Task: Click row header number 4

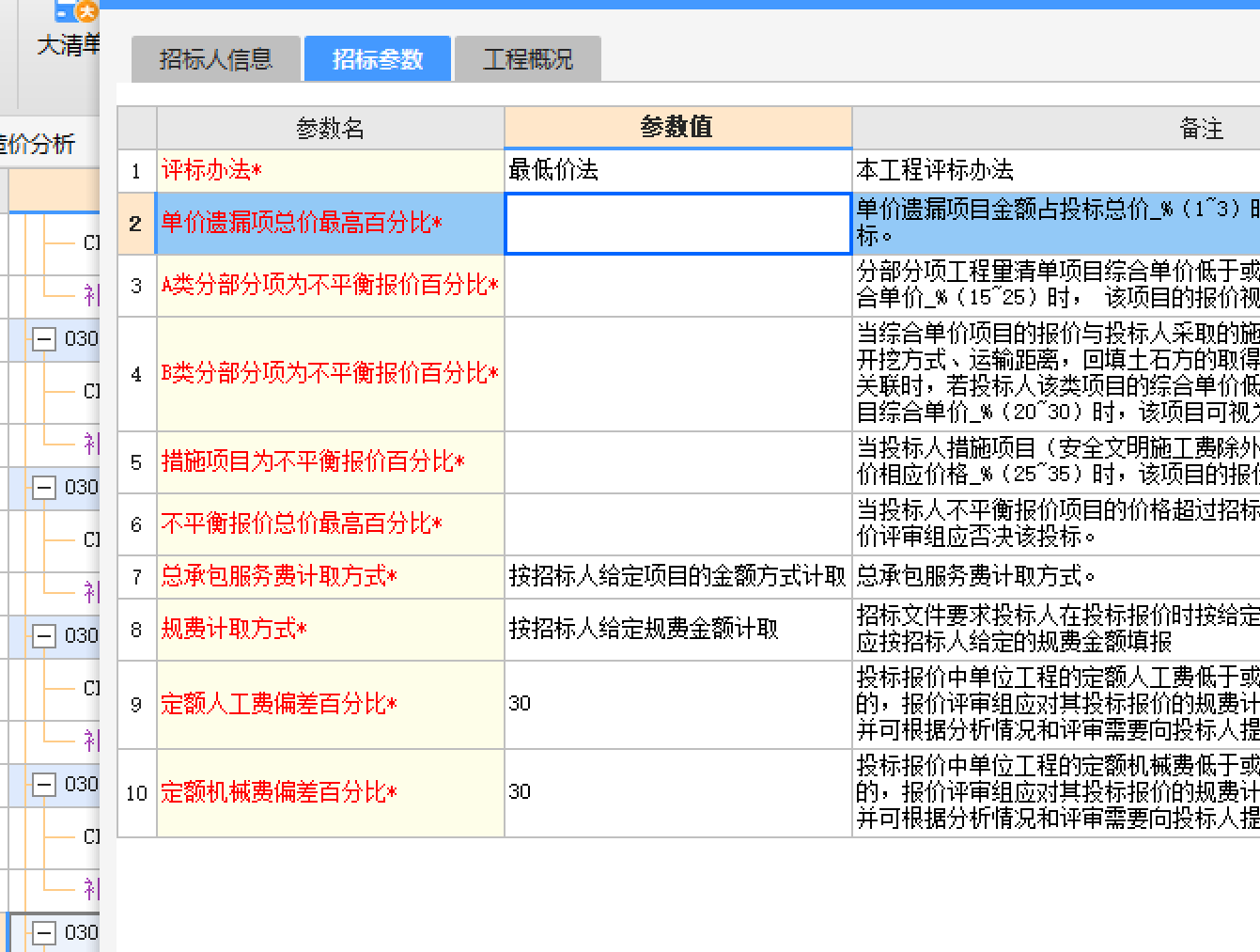Action: click(137, 374)
